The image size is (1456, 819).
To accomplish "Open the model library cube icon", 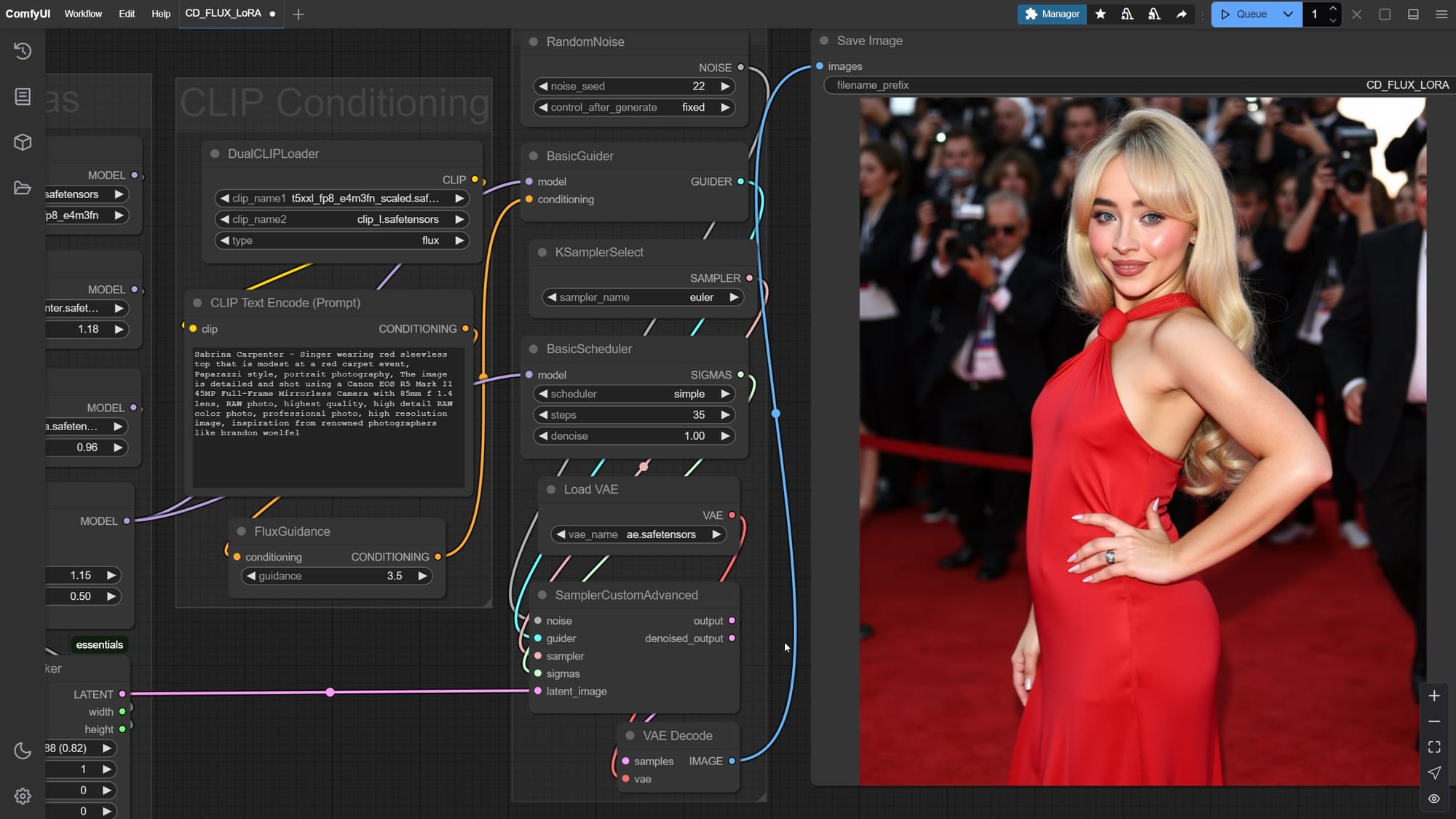I will [x=23, y=142].
